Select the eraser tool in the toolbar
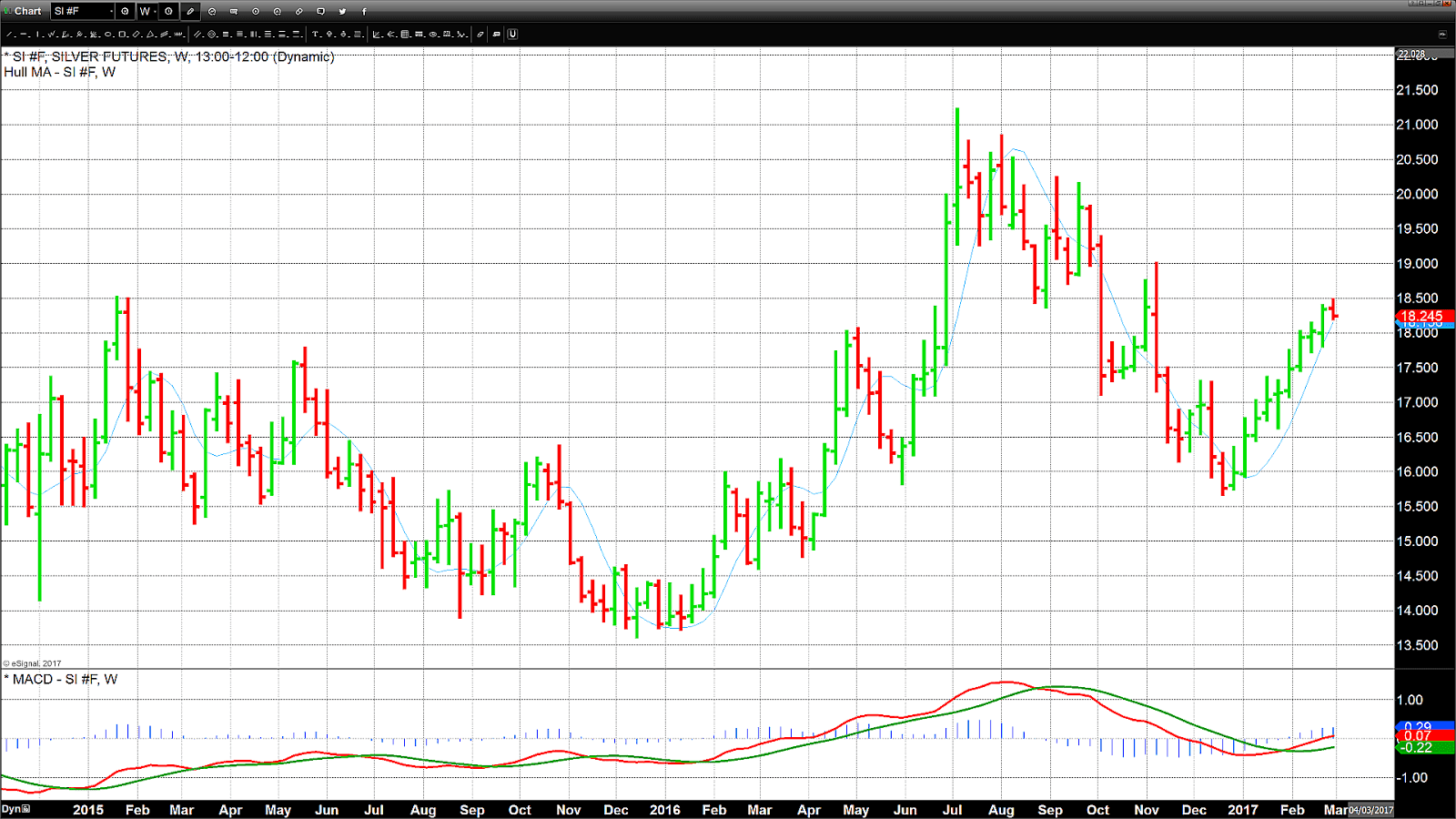The height and width of the screenshot is (819, 1456). (480, 35)
